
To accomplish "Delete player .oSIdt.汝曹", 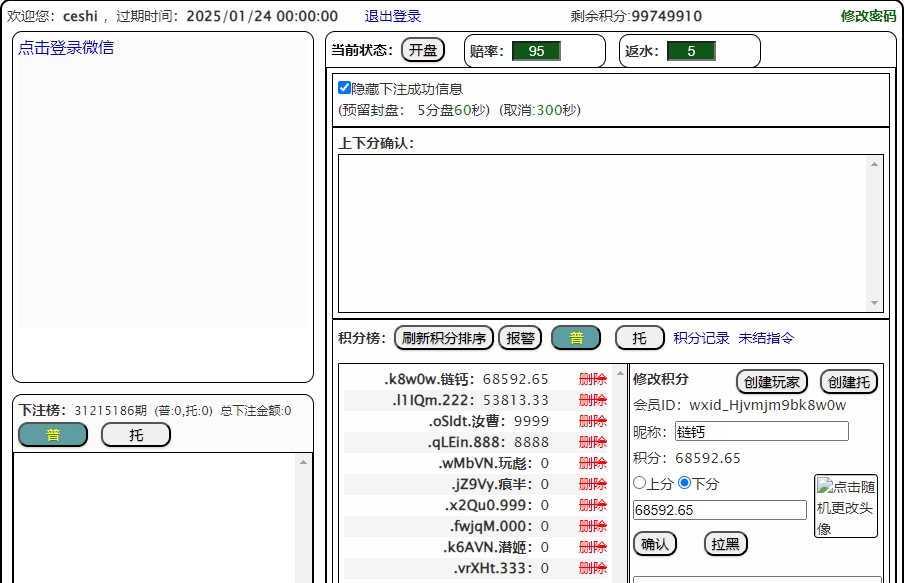I will (593, 421).
